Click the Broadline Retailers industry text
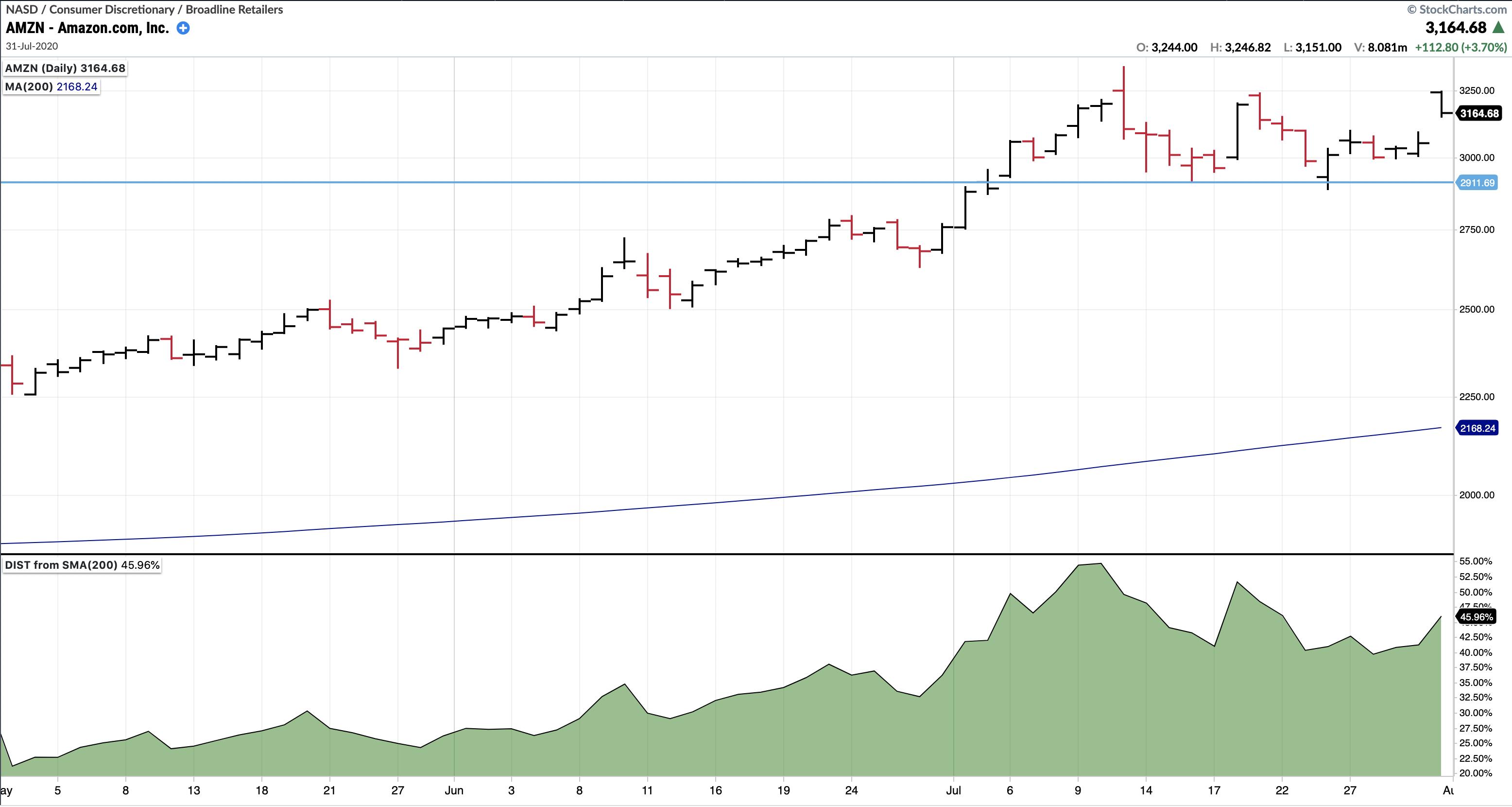 coord(234,9)
